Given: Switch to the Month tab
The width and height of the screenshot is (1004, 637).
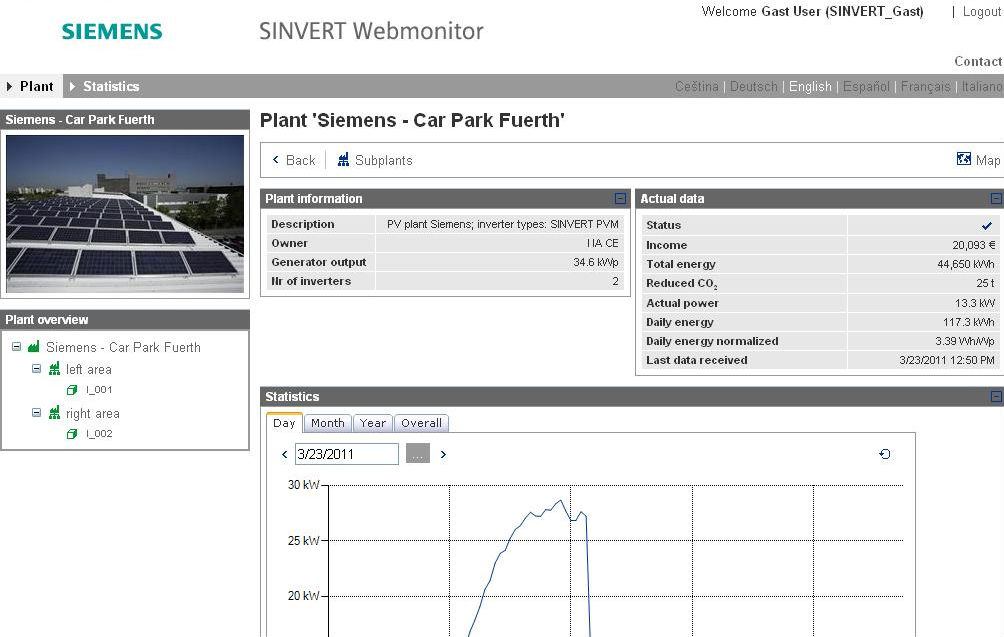Looking at the screenshot, I should coord(327,423).
